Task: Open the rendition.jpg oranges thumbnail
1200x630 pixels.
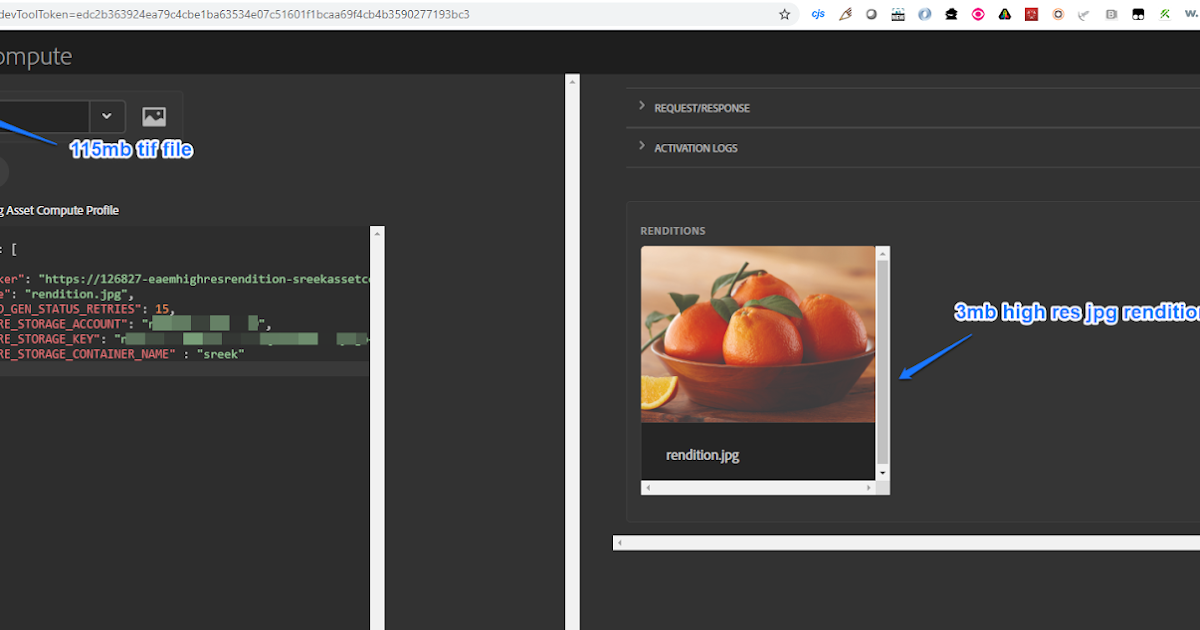Action: (x=758, y=334)
